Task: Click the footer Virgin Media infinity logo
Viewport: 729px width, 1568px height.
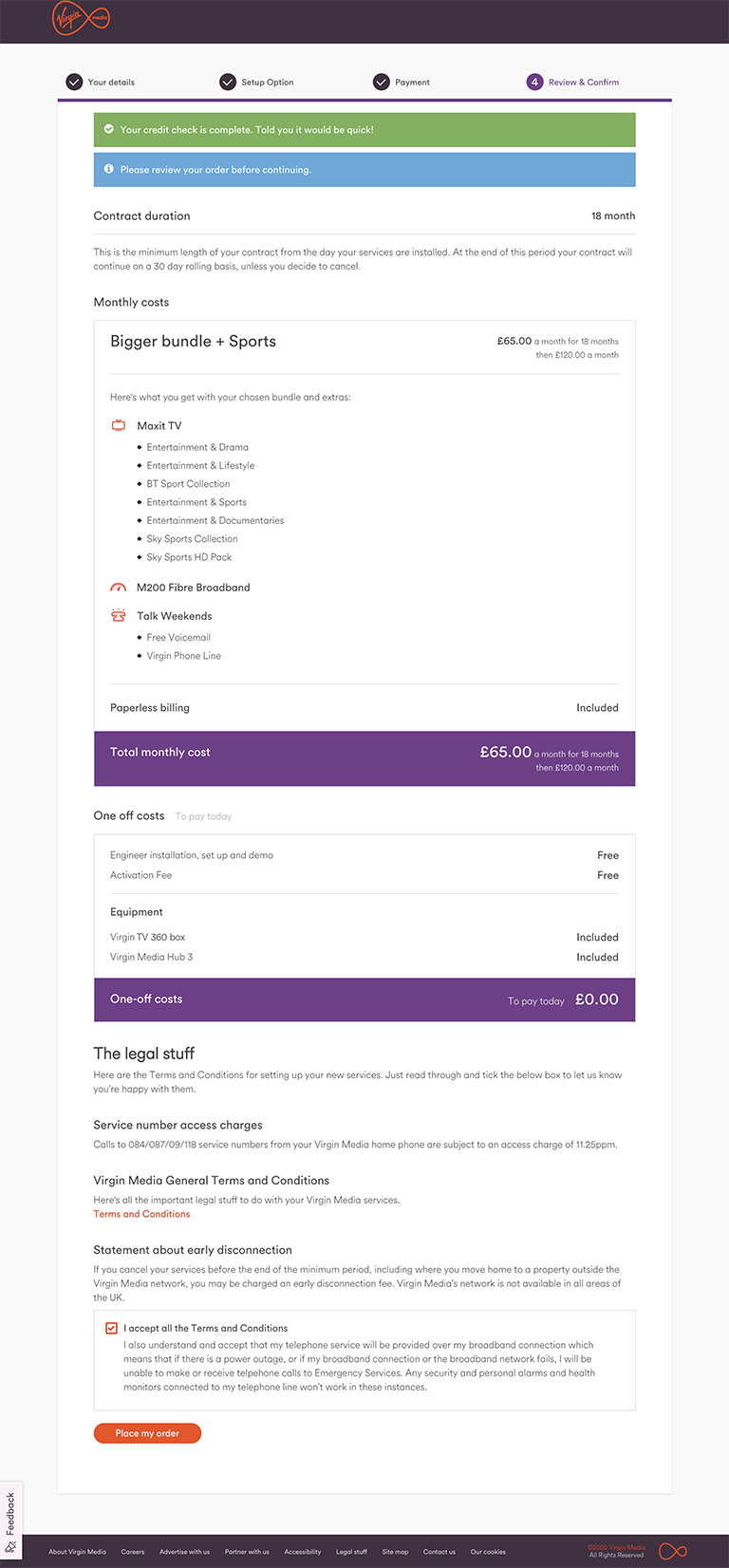Action: (x=673, y=1552)
